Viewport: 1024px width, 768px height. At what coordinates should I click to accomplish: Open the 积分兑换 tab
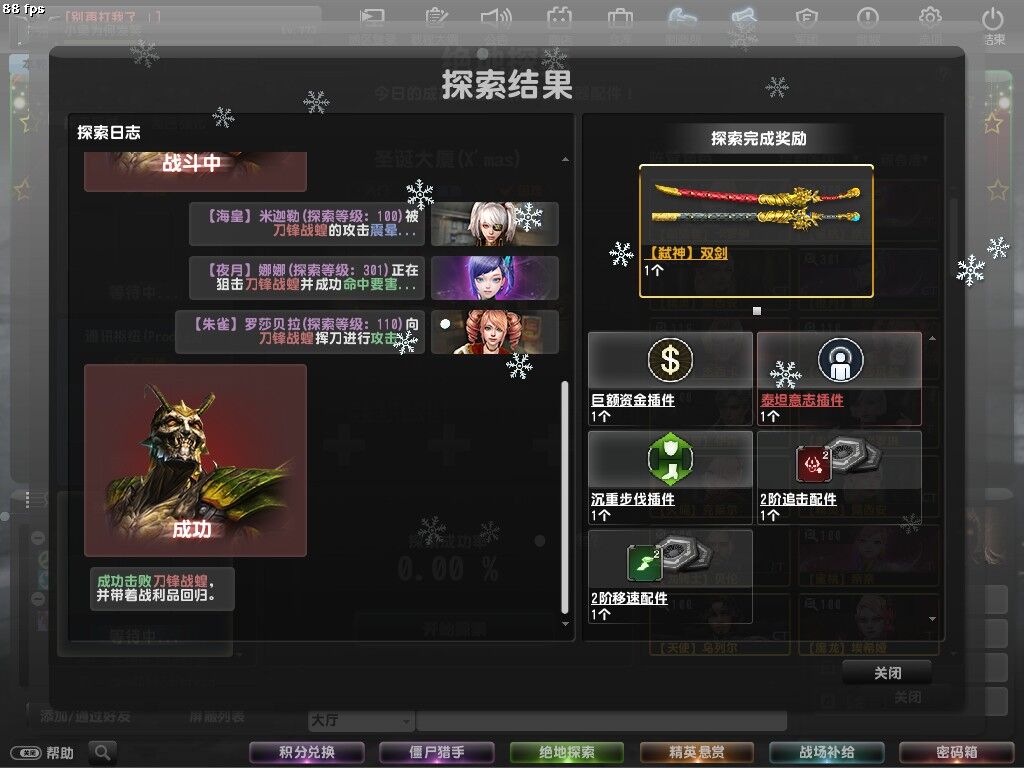306,752
